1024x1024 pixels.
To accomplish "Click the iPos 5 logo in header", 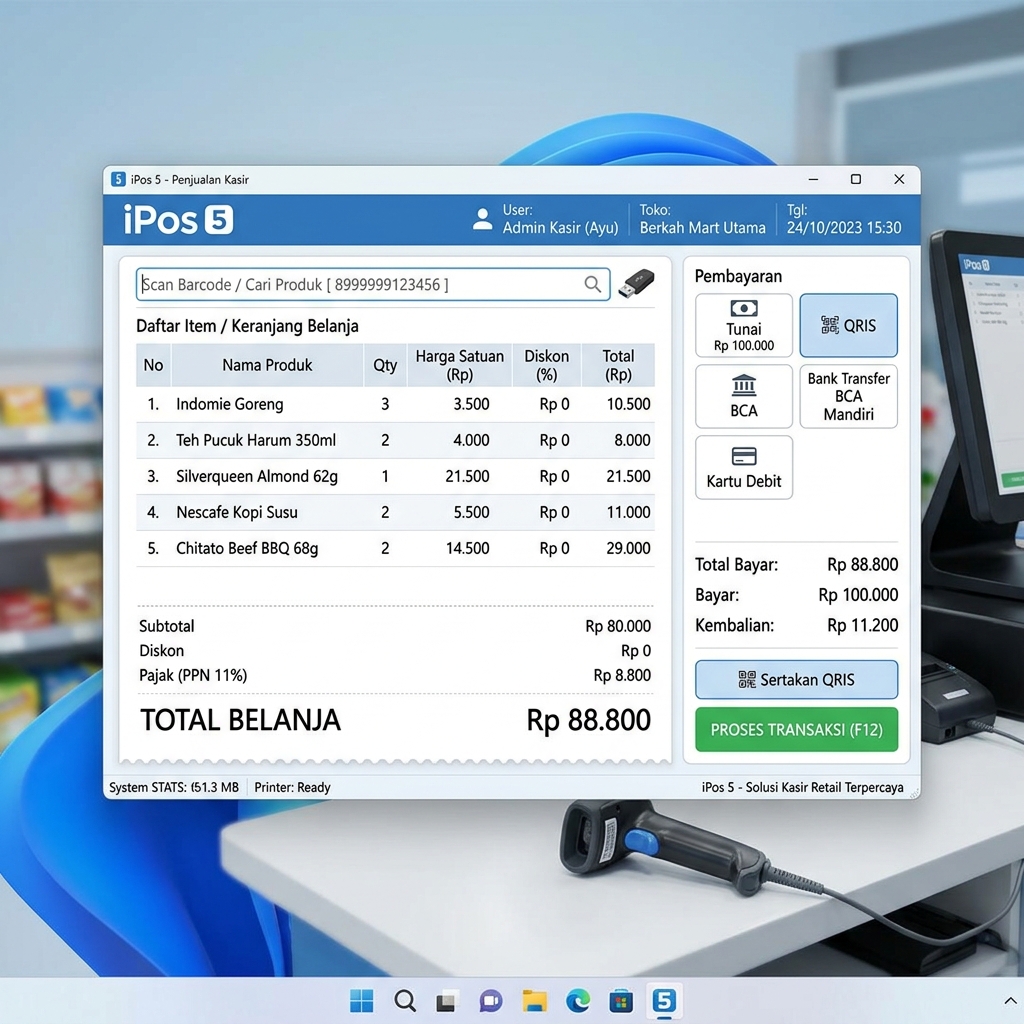I will coord(178,220).
